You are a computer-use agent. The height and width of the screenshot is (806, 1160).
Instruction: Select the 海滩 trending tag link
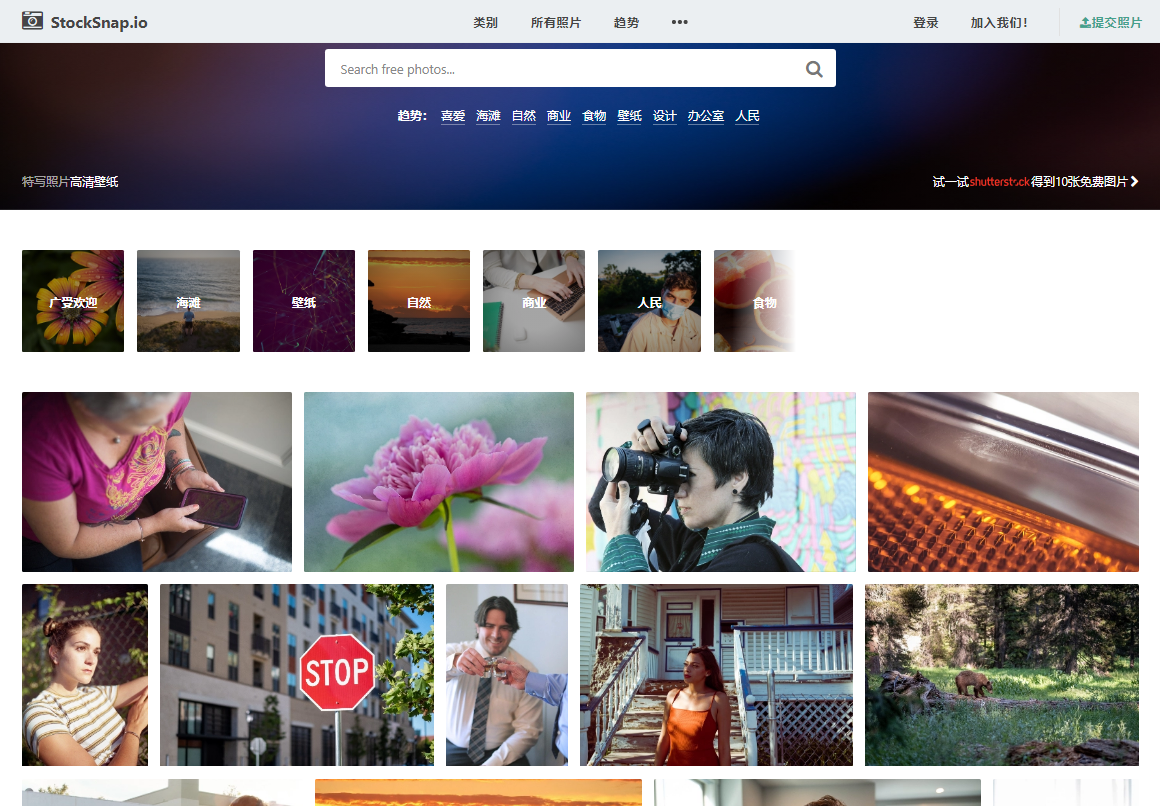click(x=488, y=116)
